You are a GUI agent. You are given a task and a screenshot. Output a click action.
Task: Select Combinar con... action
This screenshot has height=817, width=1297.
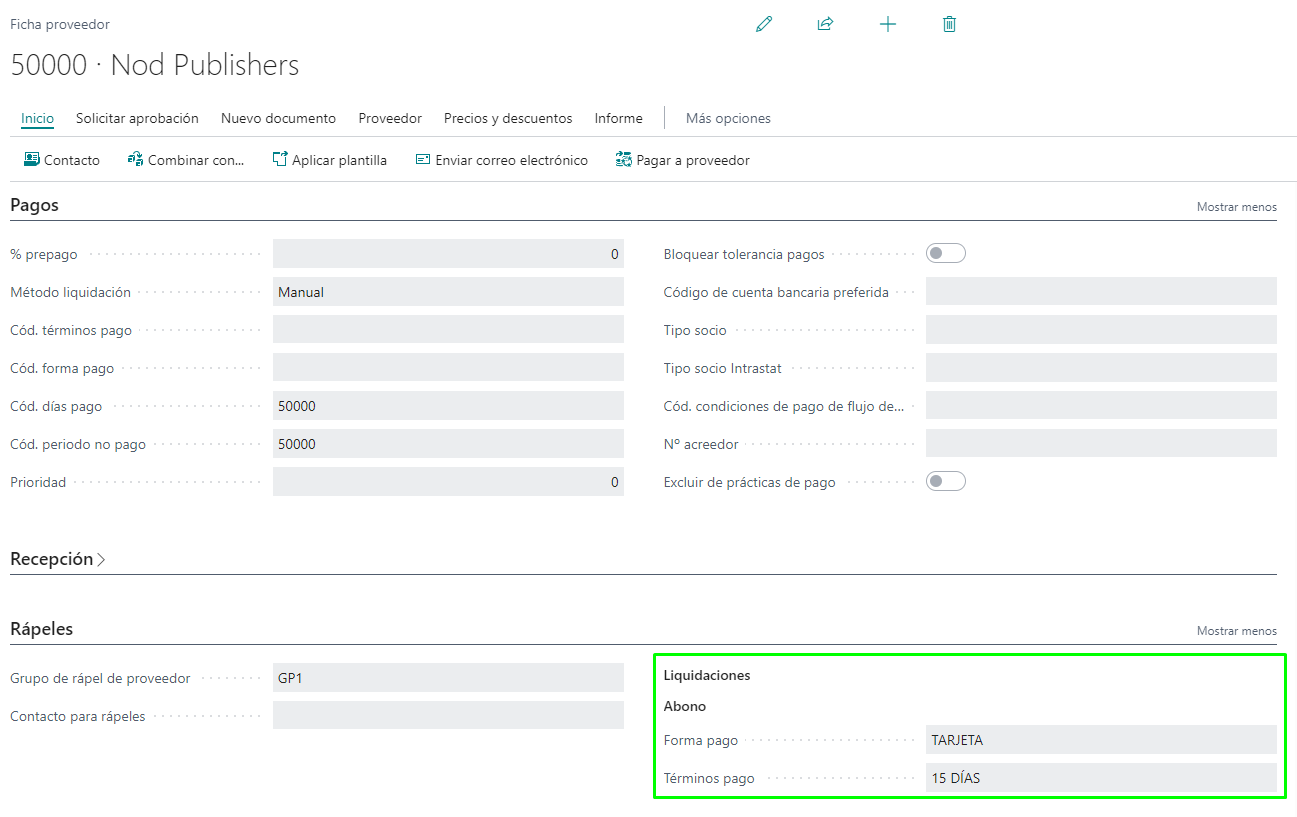tap(186, 160)
